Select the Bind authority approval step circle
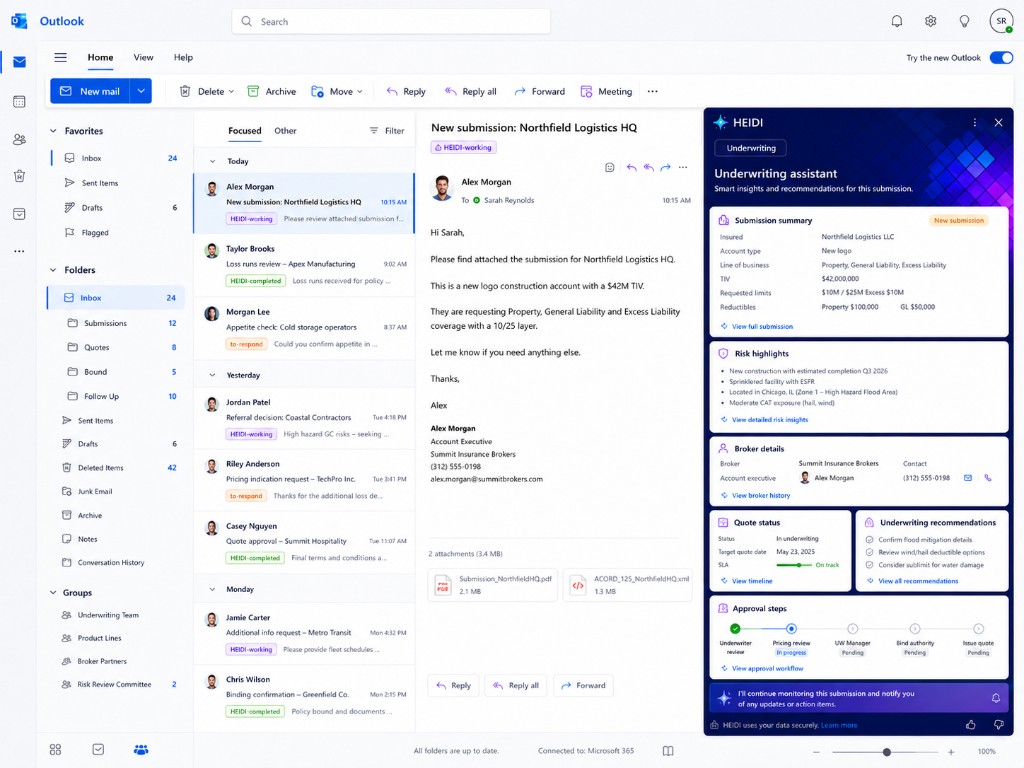 tap(915, 628)
